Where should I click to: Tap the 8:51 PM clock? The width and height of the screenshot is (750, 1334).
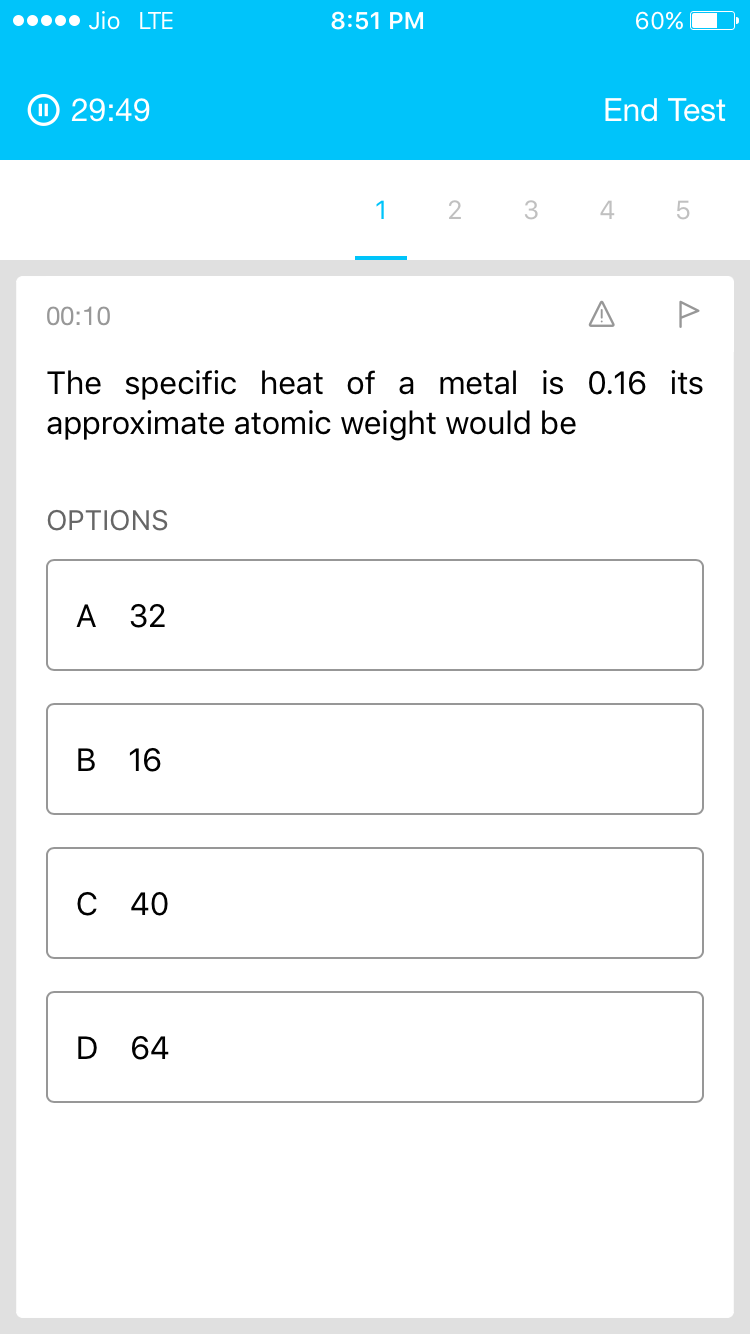point(377,21)
